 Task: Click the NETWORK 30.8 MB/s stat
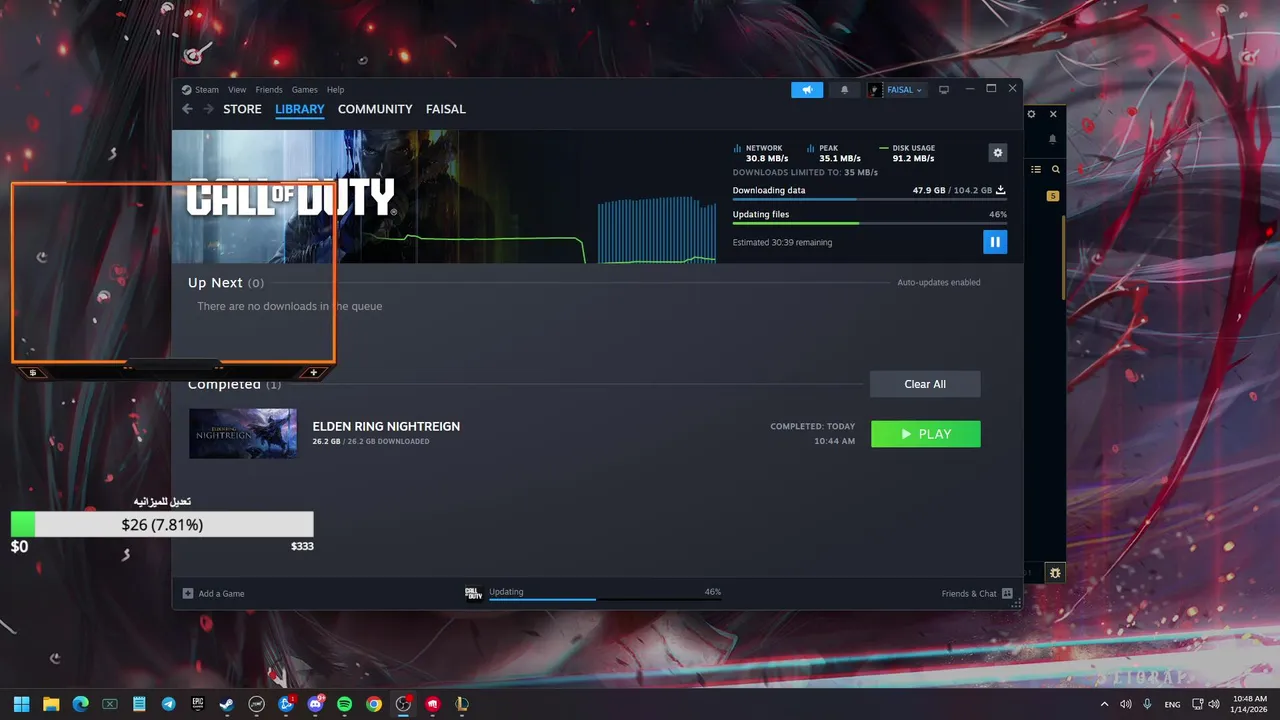point(761,153)
